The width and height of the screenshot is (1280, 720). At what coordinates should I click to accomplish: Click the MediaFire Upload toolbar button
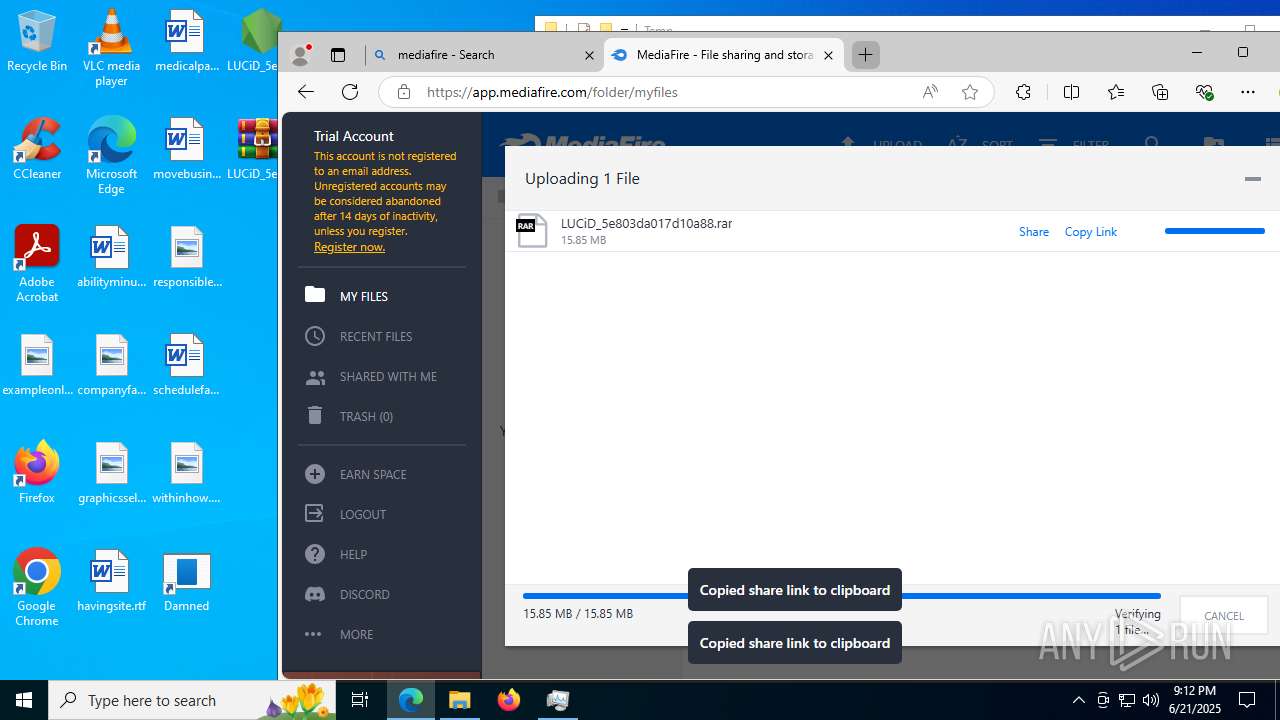click(883, 144)
